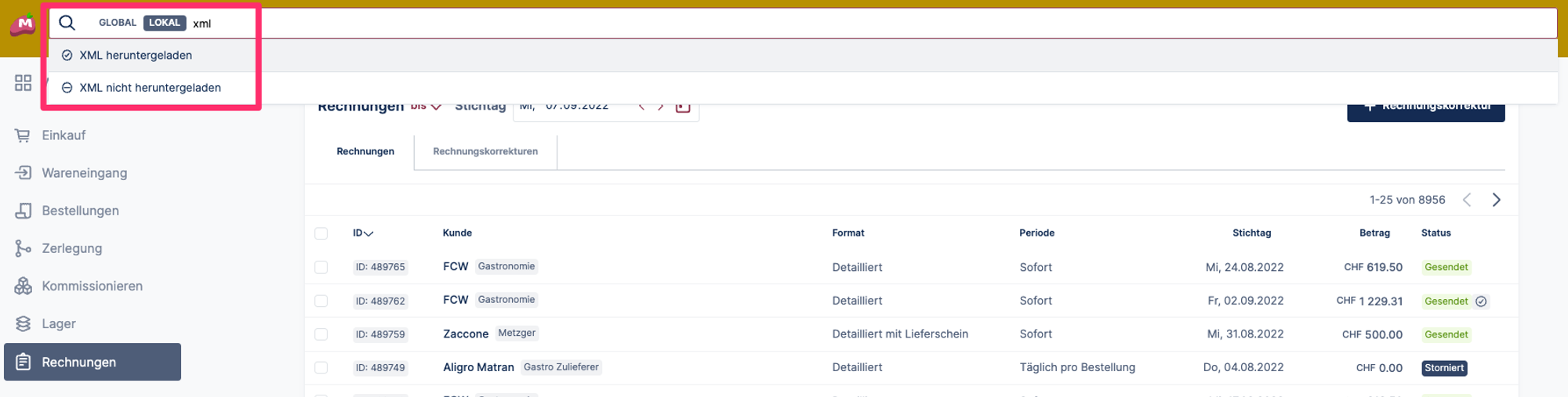Open the dashboard grid icon in sidebar
This screenshot has height=397, width=1568.
(x=23, y=83)
